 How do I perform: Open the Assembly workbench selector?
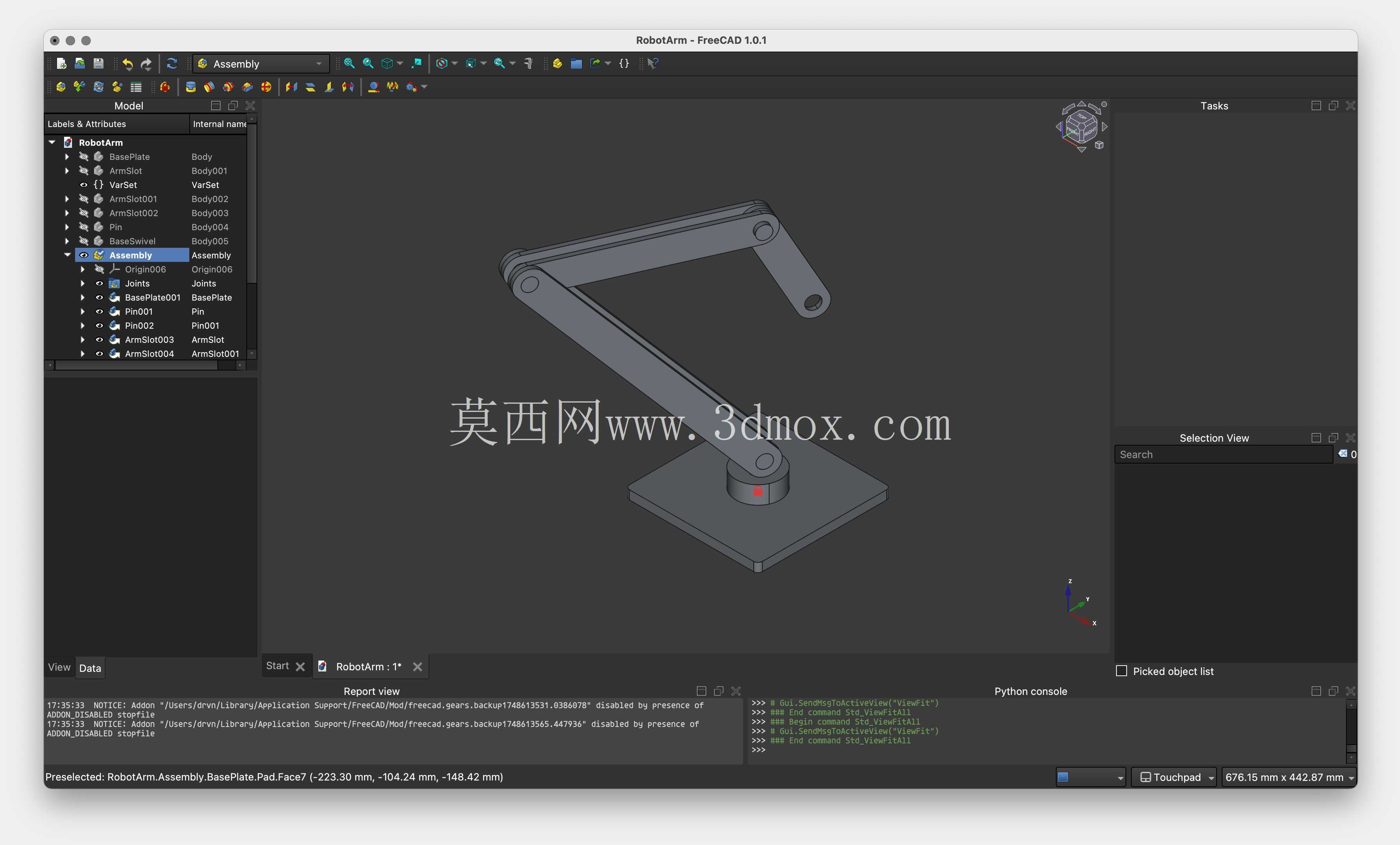261,64
